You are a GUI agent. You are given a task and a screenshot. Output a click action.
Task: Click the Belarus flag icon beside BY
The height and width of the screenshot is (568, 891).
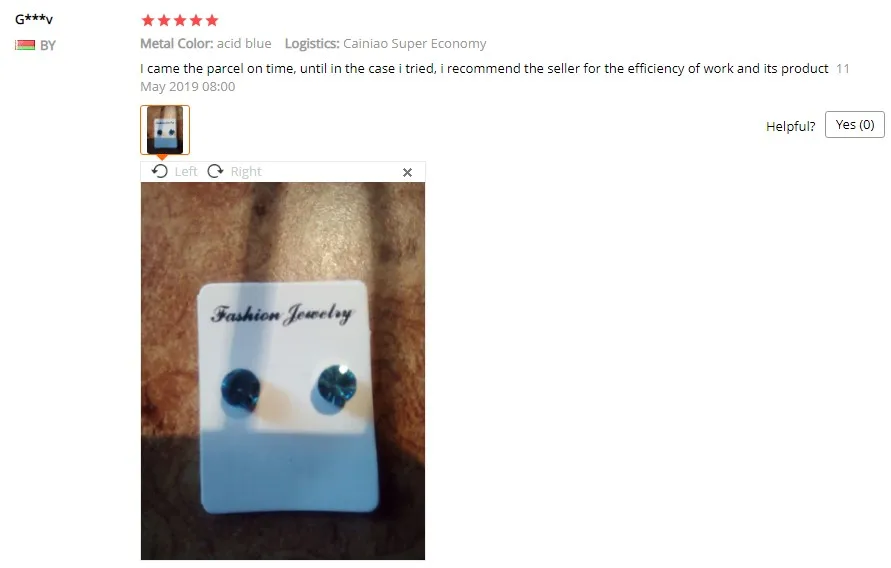(x=25, y=45)
